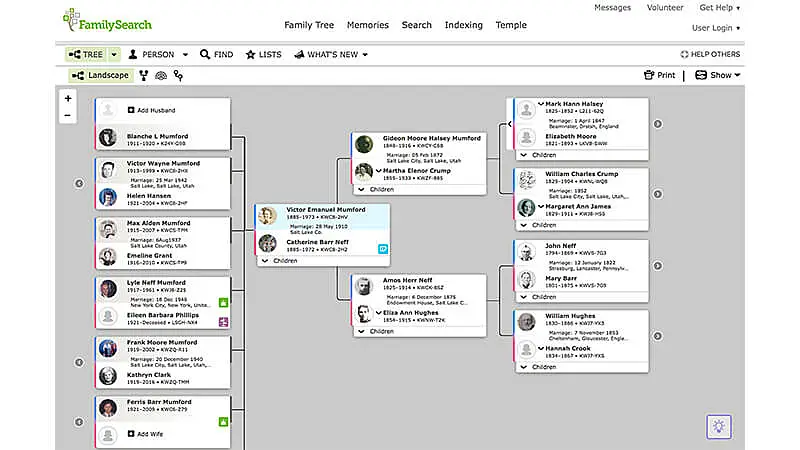Click HELP OTHERS link
Viewport: 800px width, 450px height.
pos(710,54)
